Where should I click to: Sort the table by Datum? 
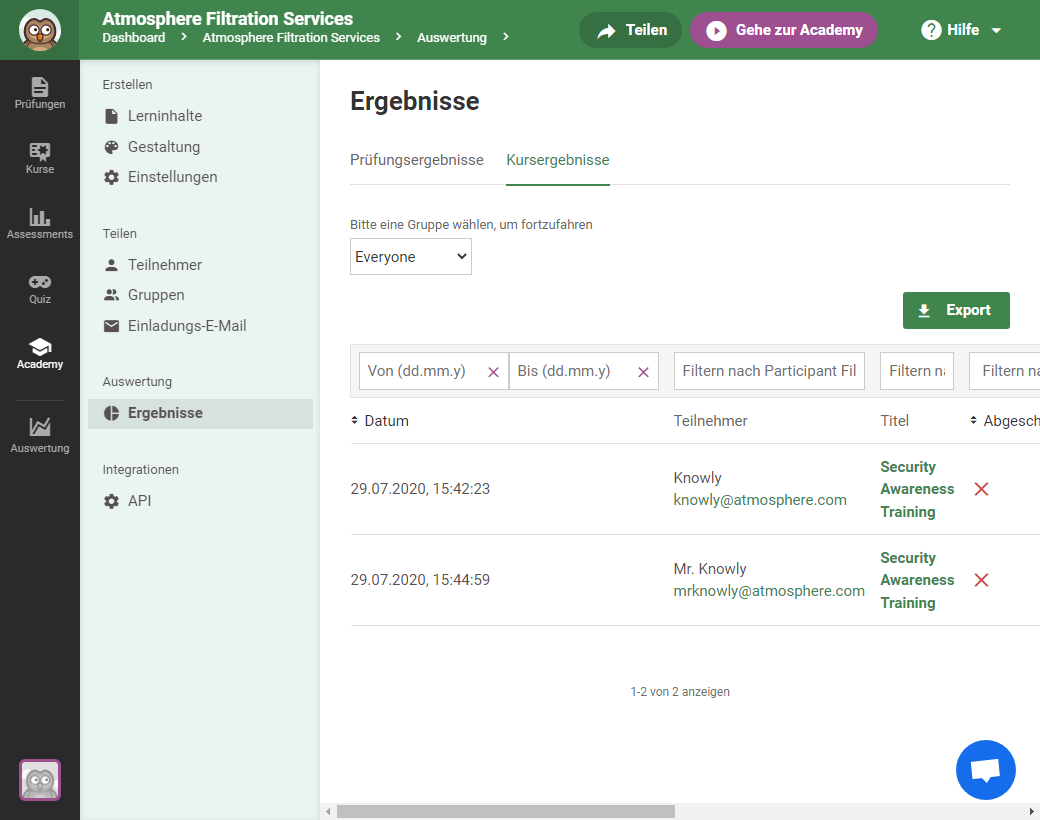[380, 421]
